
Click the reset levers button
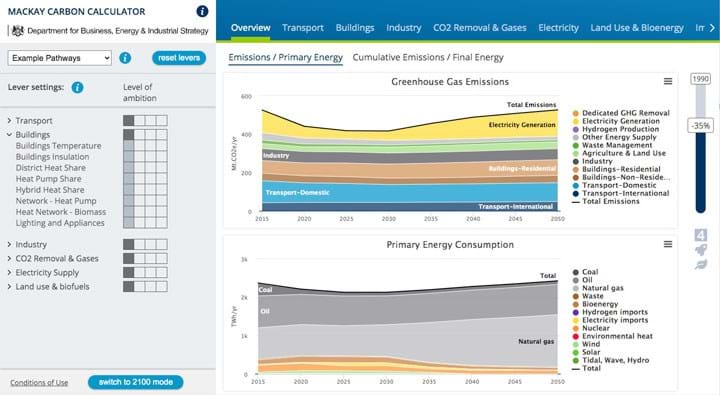pyautogui.click(x=179, y=58)
